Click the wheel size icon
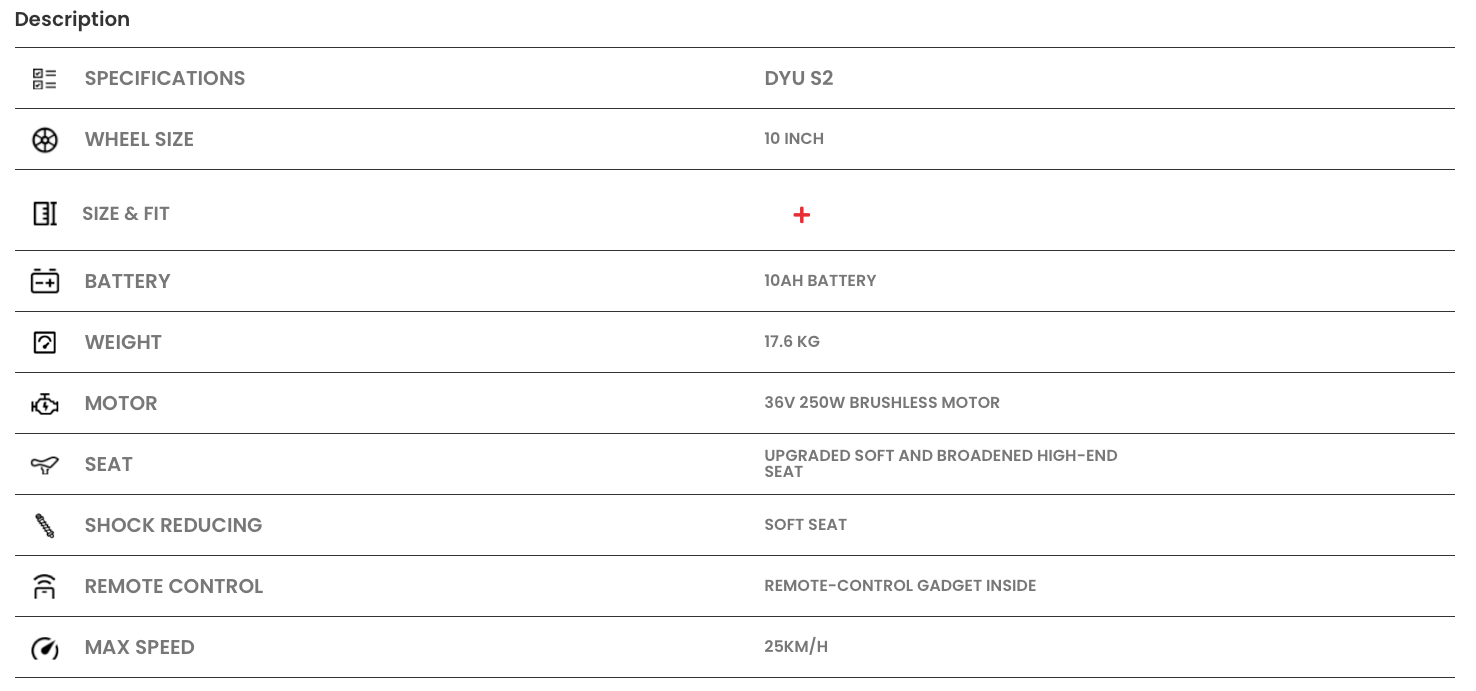The width and height of the screenshot is (1476, 691). point(45,140)
